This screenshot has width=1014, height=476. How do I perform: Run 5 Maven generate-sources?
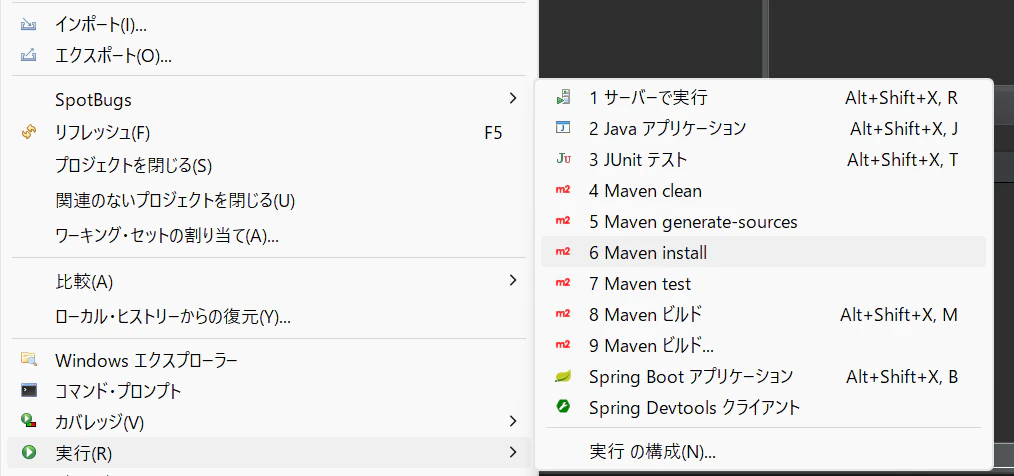(764, 221)
